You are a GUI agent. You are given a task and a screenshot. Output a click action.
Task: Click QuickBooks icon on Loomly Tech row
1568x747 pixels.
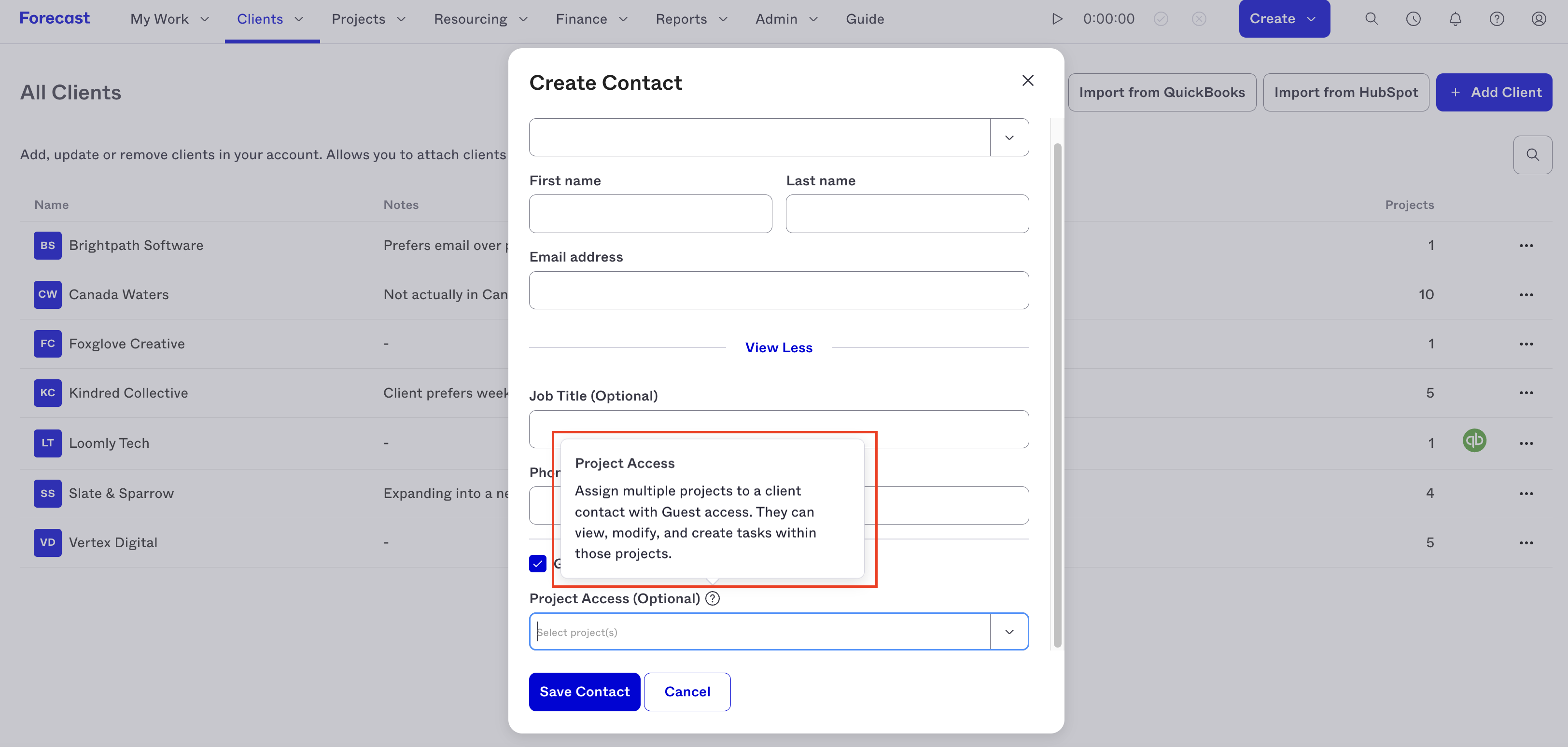pyautogui.click(x=1474, y=441)
